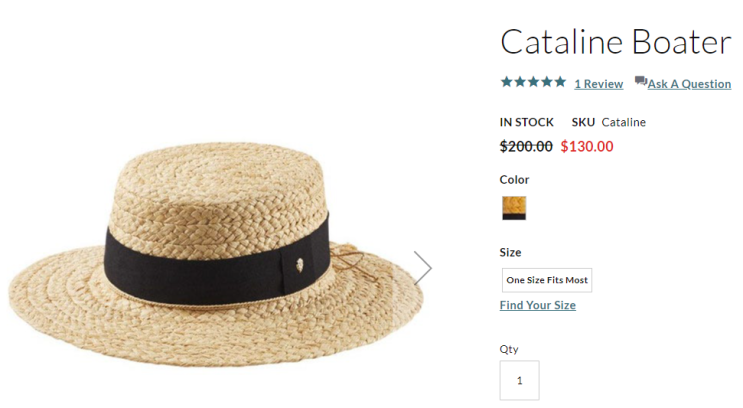Open the Ask A Question link
This screenshot has width=743, height=408.
click(x=689, y=84)
